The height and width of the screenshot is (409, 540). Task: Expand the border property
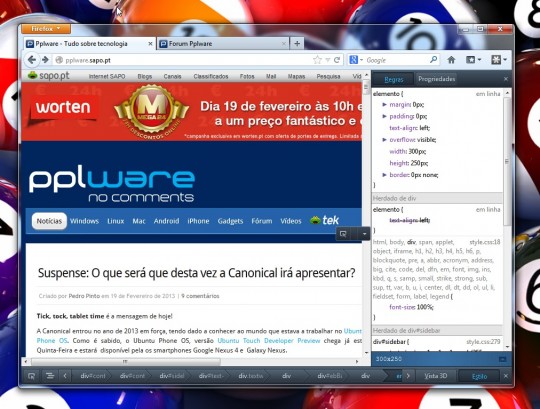pyautogui.click(x=384, y=175)
